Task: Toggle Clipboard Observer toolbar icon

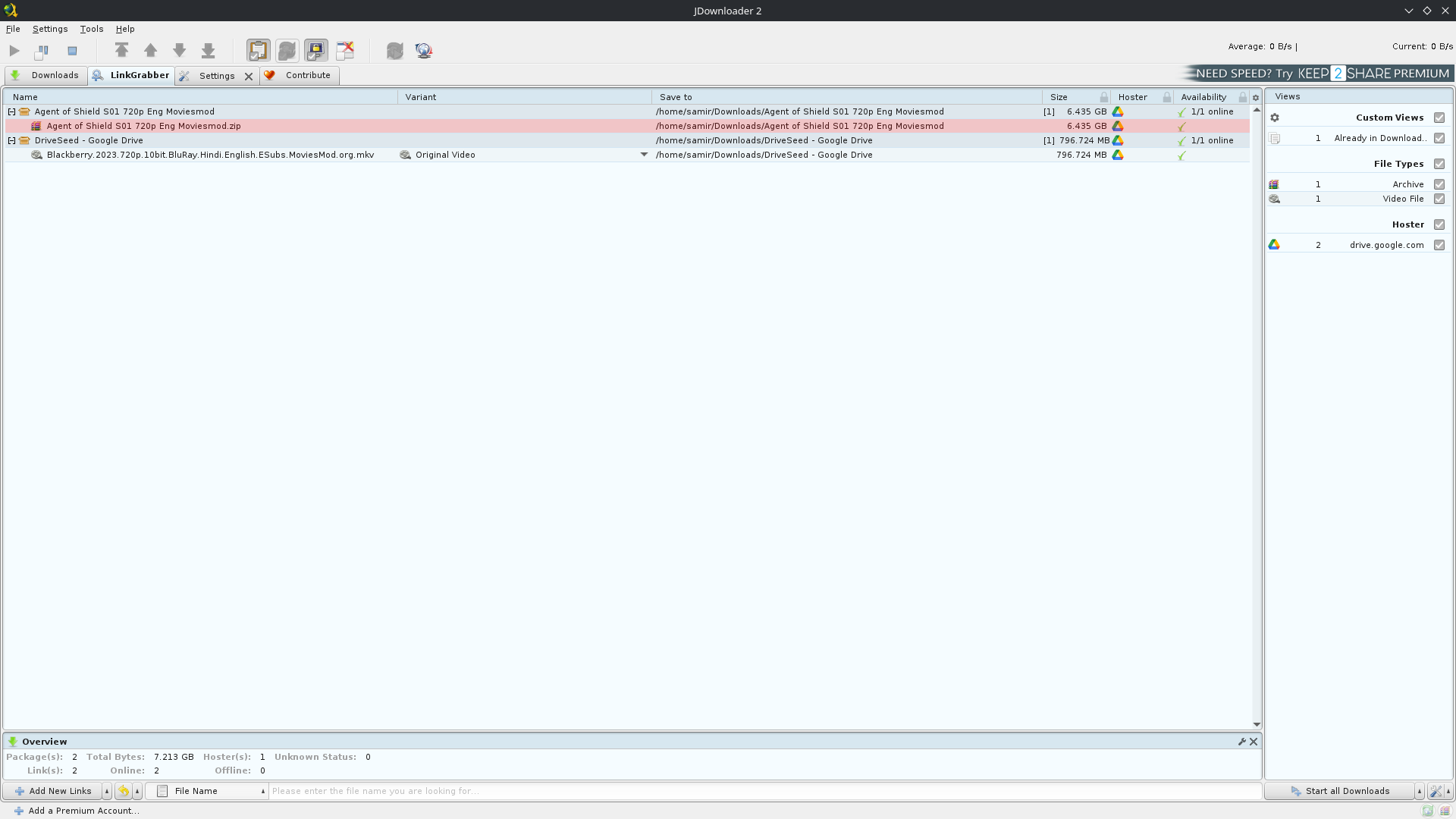Action: [258, 51]
